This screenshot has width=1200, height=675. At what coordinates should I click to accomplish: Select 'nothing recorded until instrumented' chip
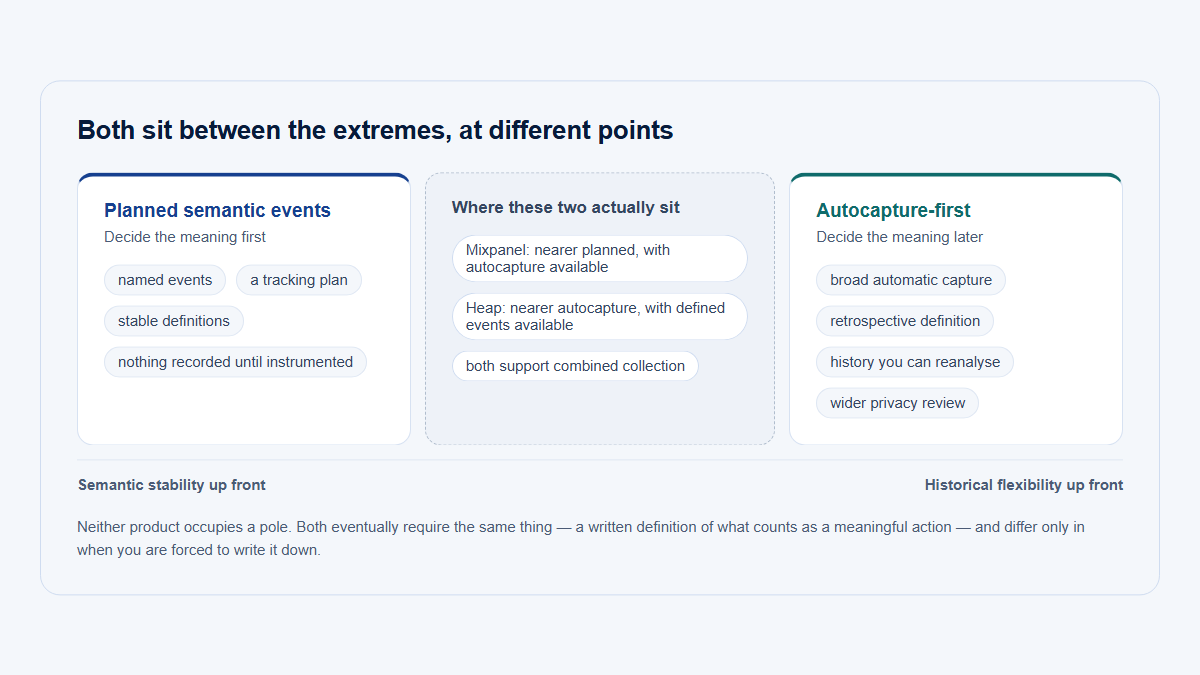click(235, 362)
